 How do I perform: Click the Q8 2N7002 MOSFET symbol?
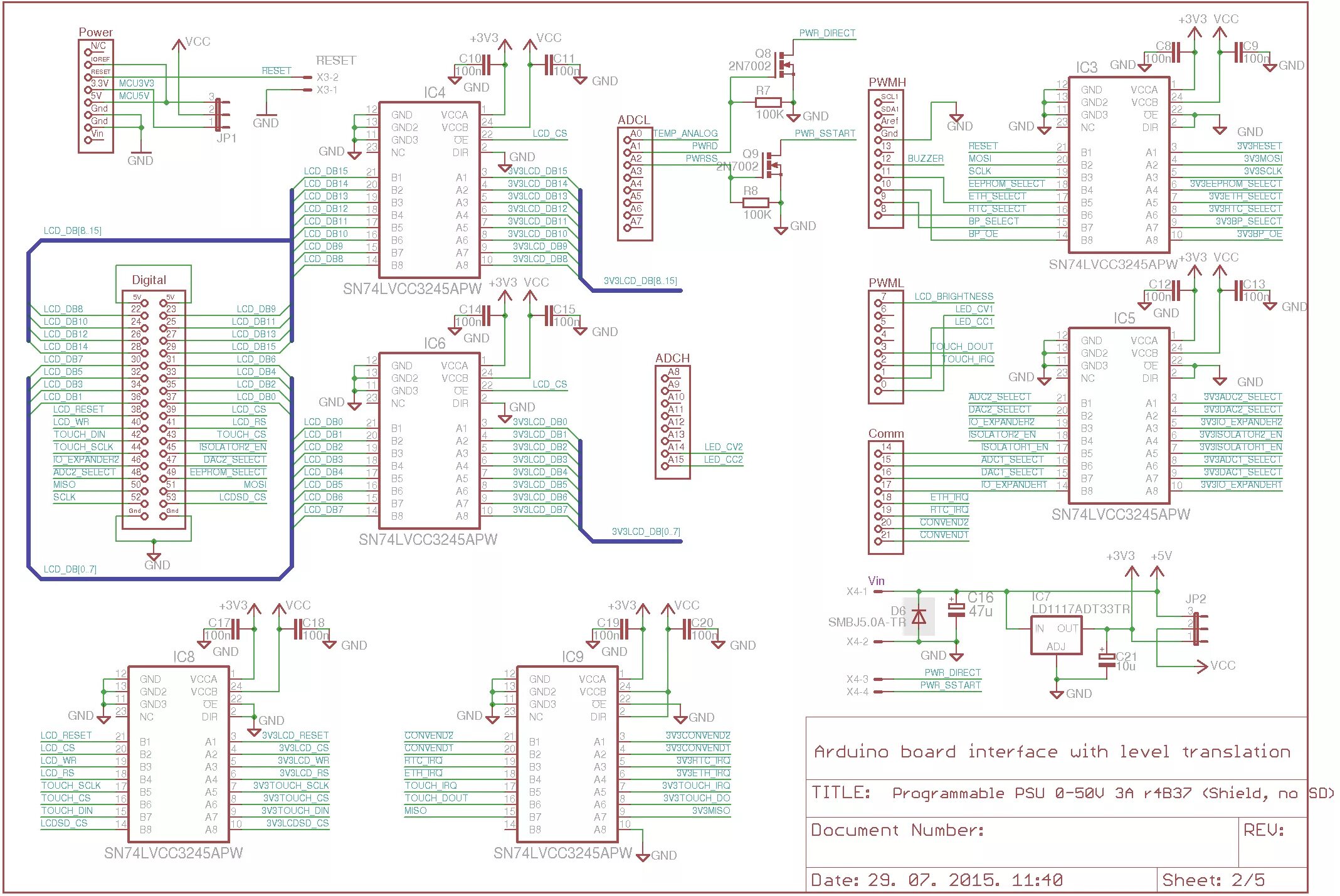pos(784,64)
